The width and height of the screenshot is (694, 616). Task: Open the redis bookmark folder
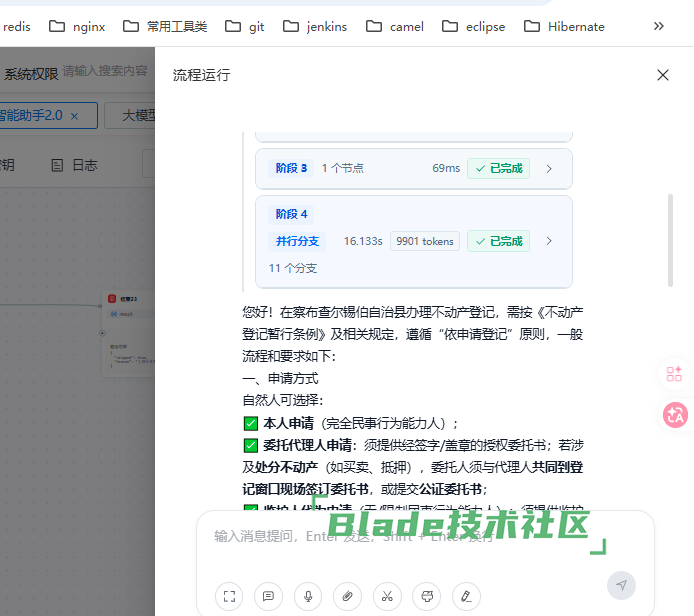coord(15,27)
